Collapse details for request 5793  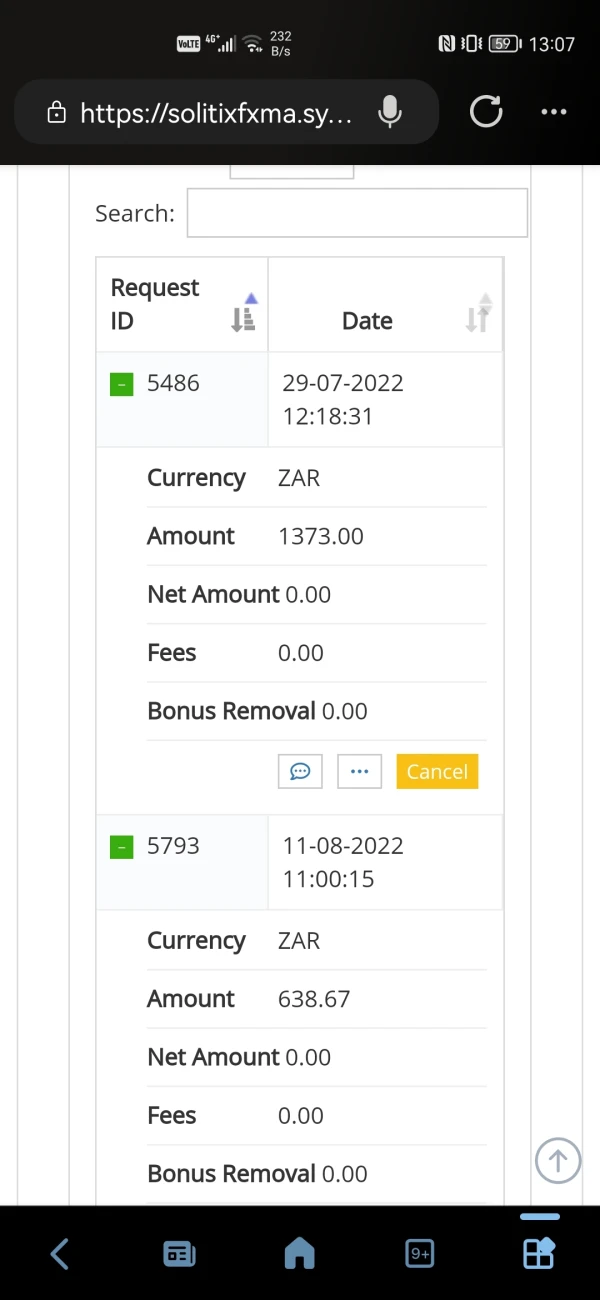tap(121, 847)
